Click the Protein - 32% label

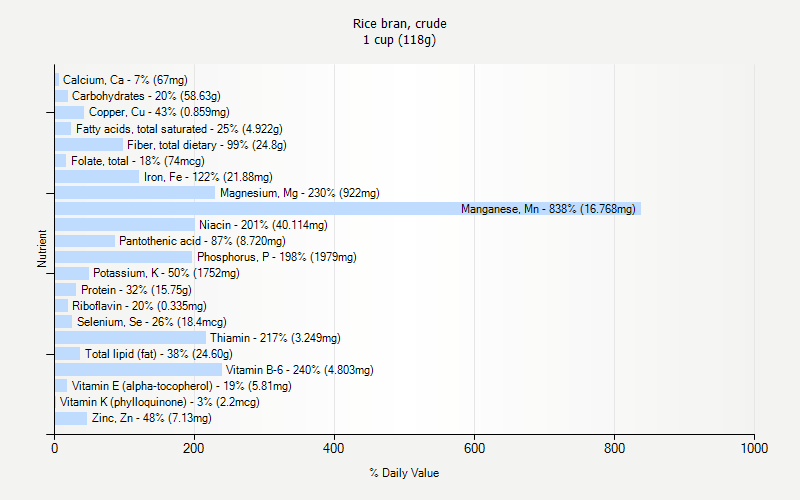point(136,290)
